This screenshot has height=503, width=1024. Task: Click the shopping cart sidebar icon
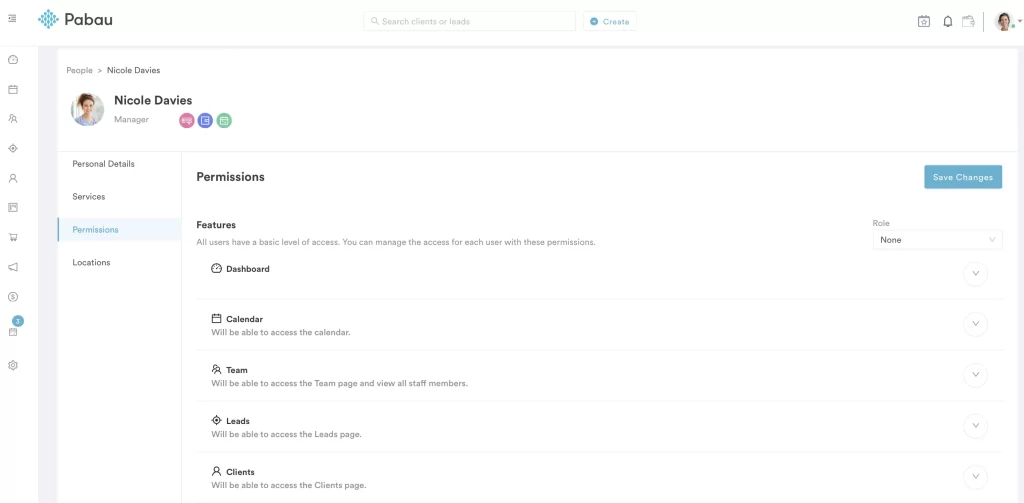coord(13,238)
